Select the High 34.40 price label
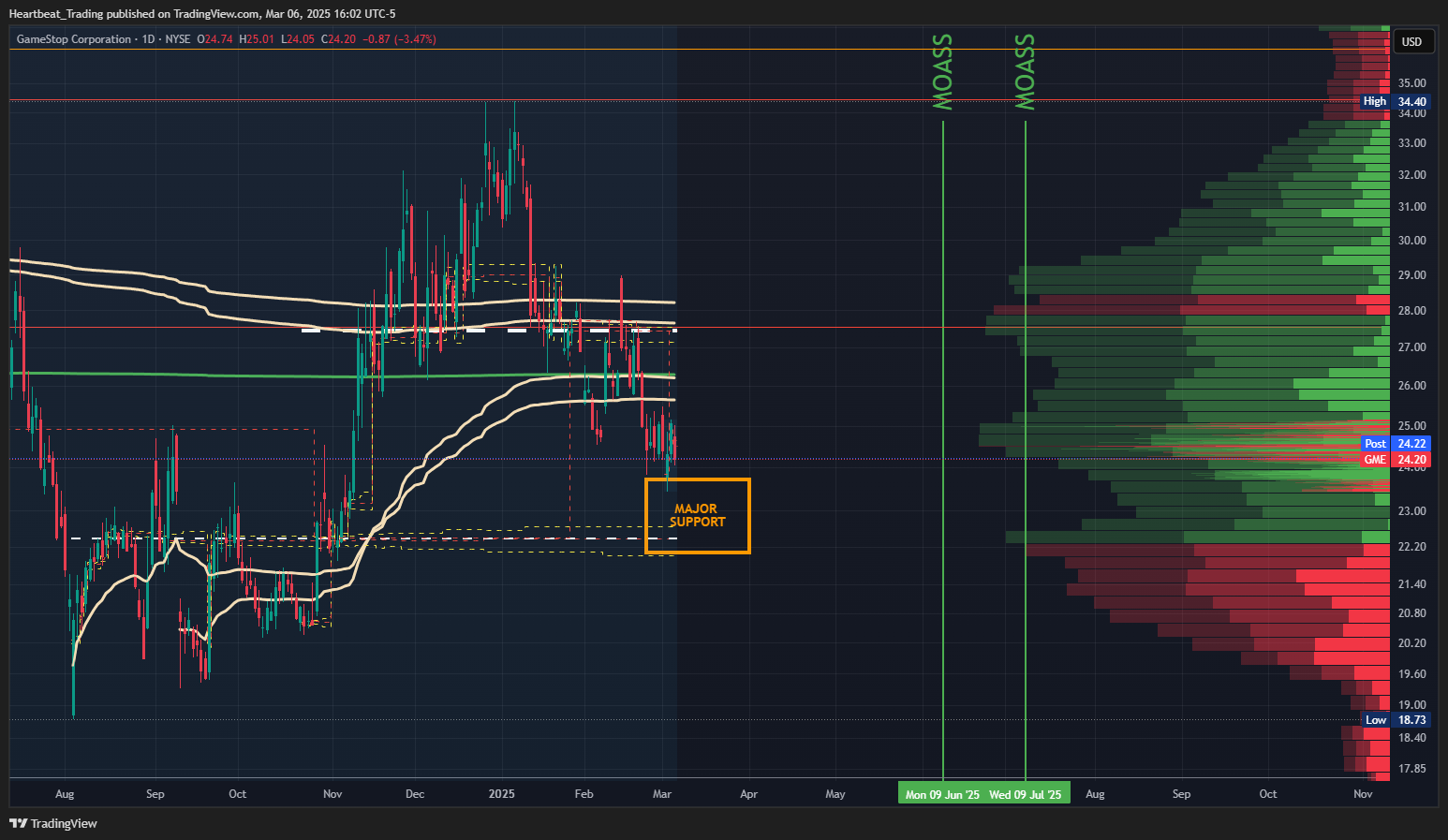The image size is (1448, 840). point(1395,101)
